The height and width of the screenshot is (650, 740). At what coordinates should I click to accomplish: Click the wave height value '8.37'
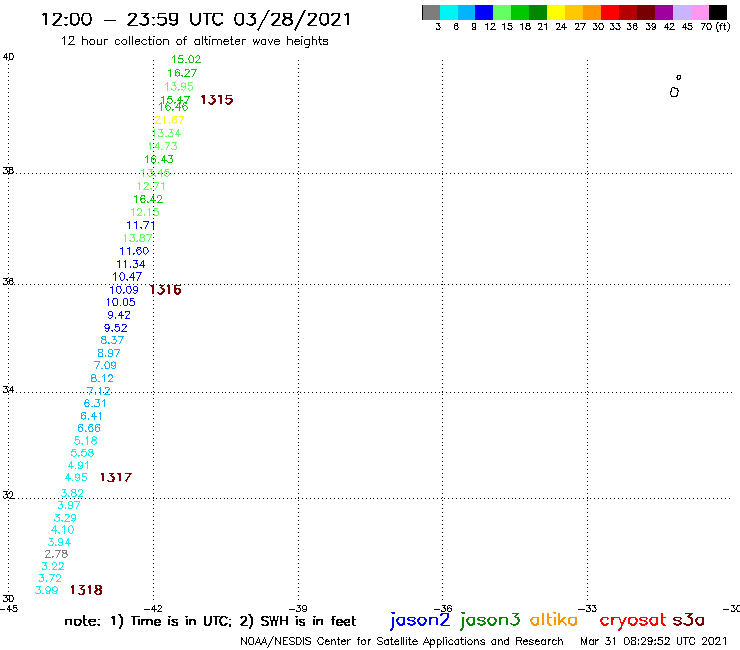coord(112,340)
